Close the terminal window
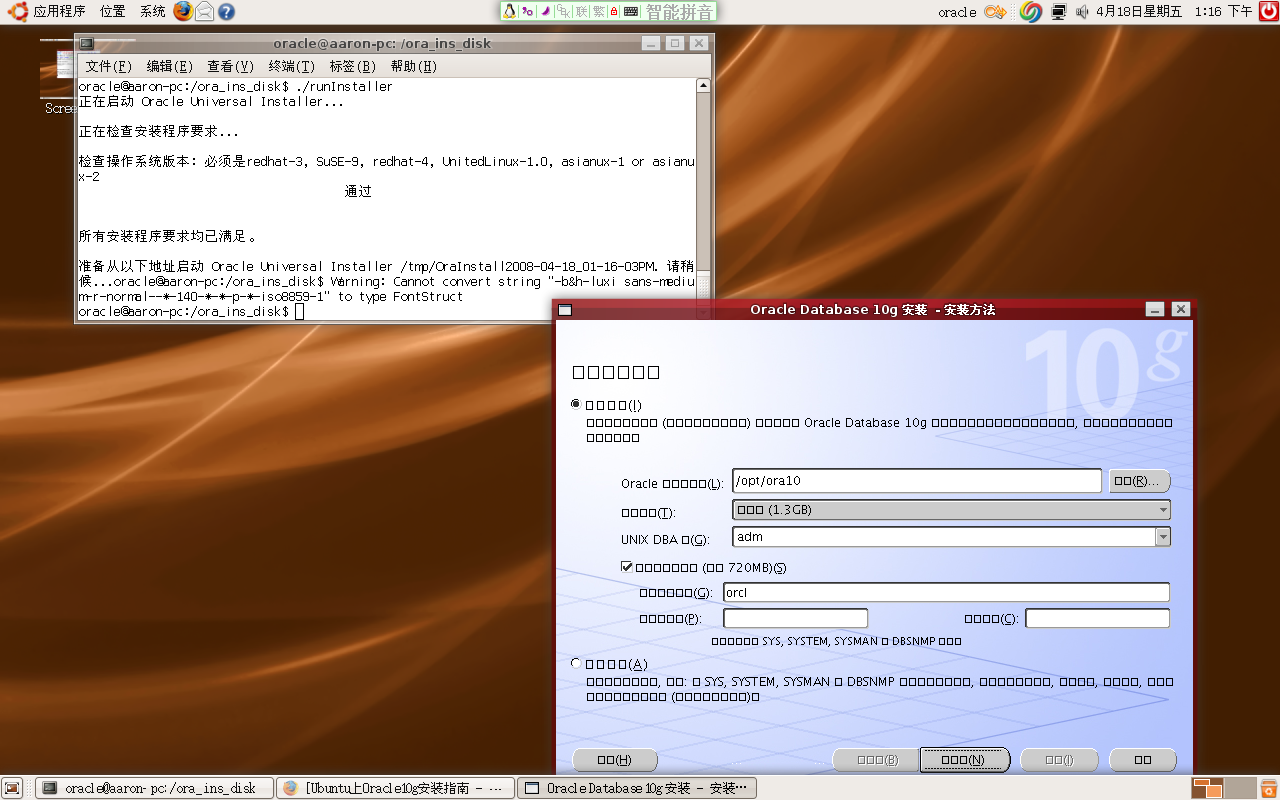The image size is (1280, 800). [x=699, y=43]
